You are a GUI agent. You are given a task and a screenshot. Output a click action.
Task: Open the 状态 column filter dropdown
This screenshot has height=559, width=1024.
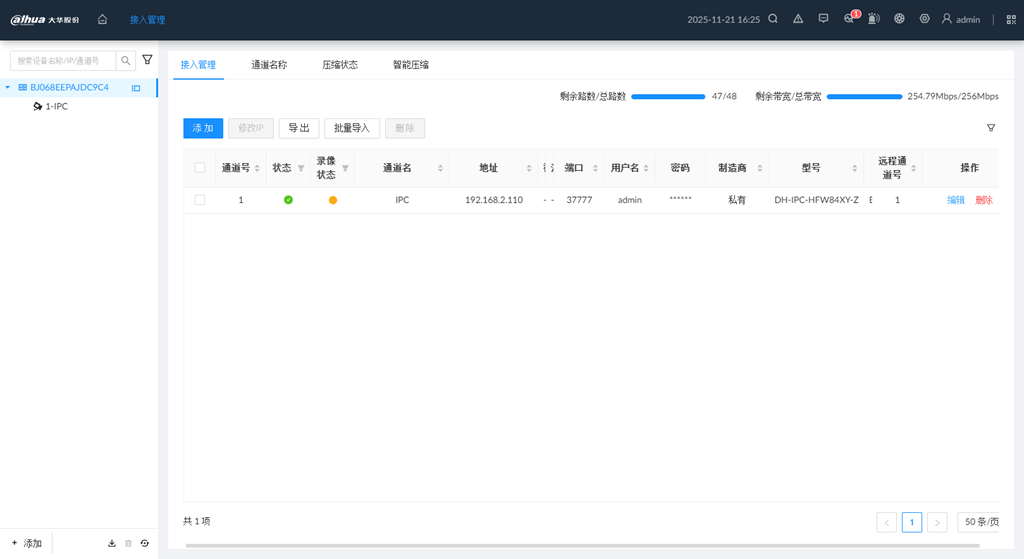[x=301, y=168]
